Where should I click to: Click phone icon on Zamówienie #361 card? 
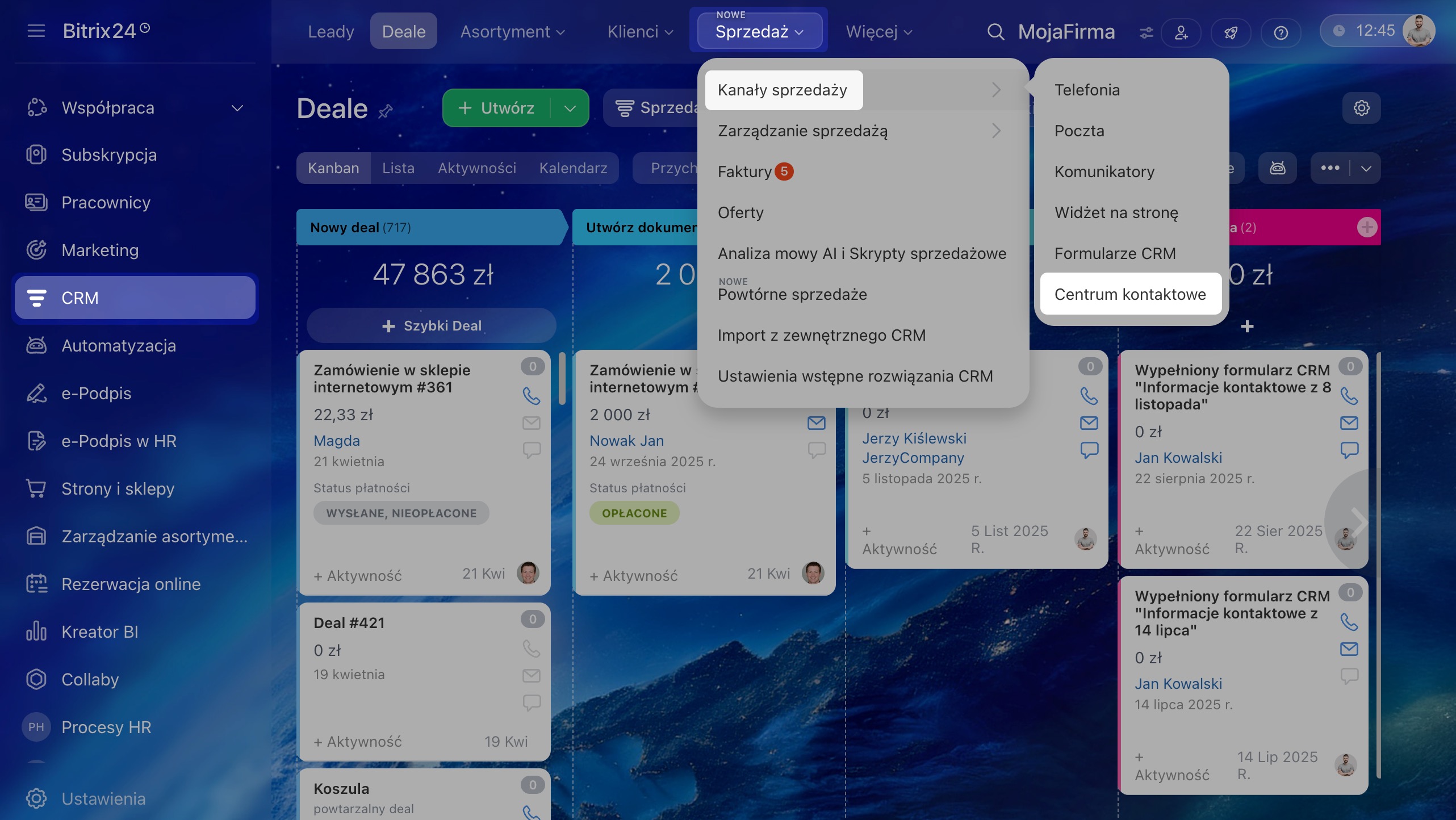531,396
